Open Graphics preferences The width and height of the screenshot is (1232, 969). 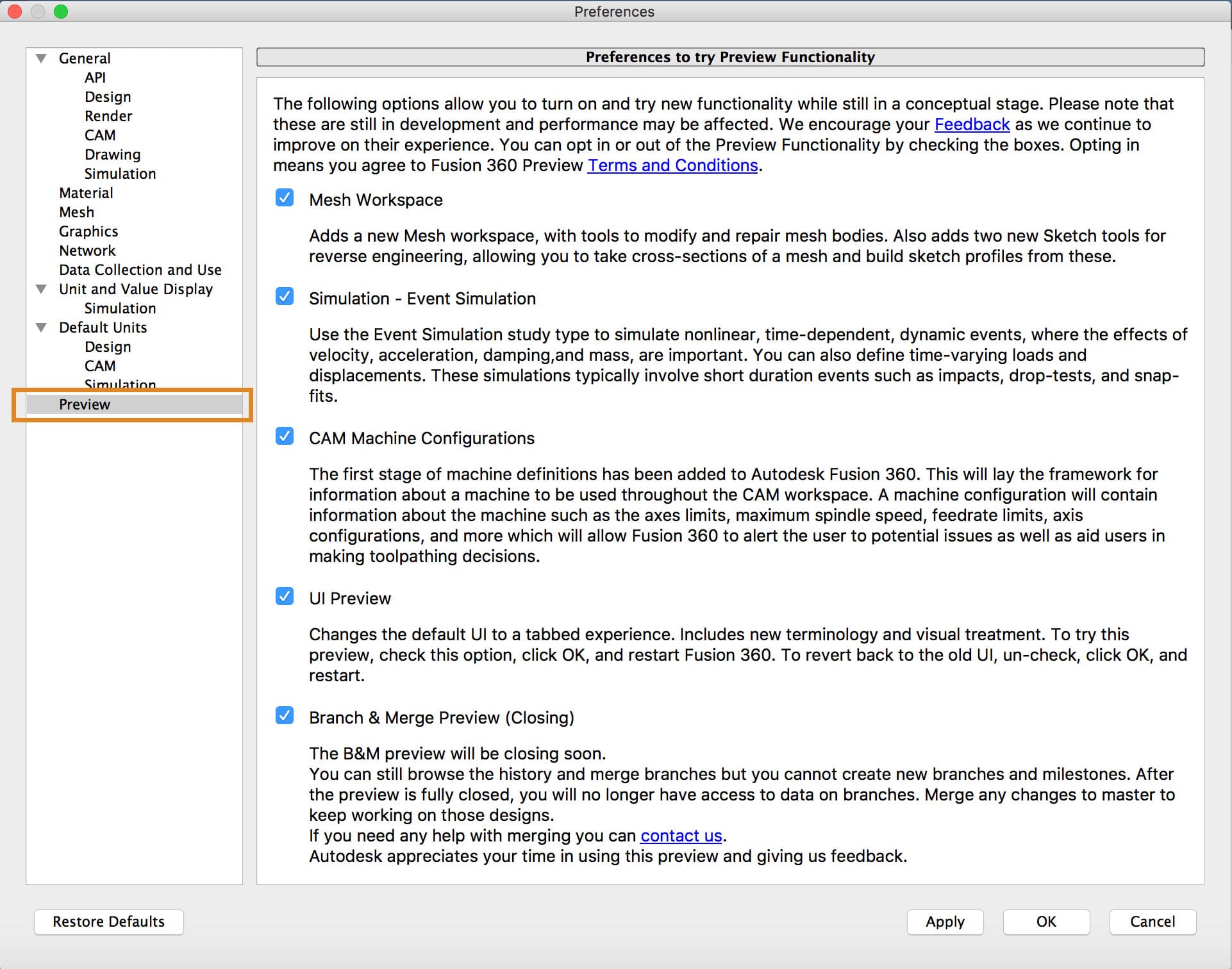88,231
